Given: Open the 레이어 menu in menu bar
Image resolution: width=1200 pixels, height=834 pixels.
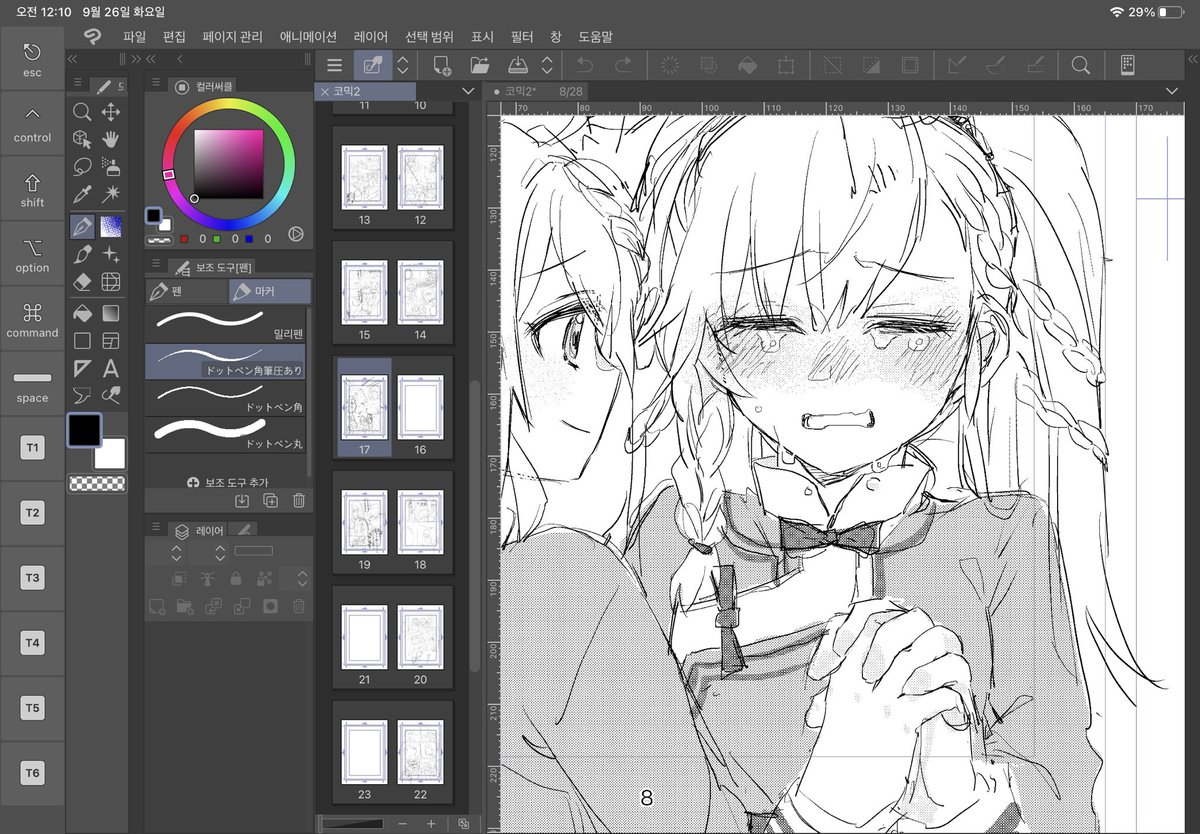Looking at the screenshot, I should [371, 36].
